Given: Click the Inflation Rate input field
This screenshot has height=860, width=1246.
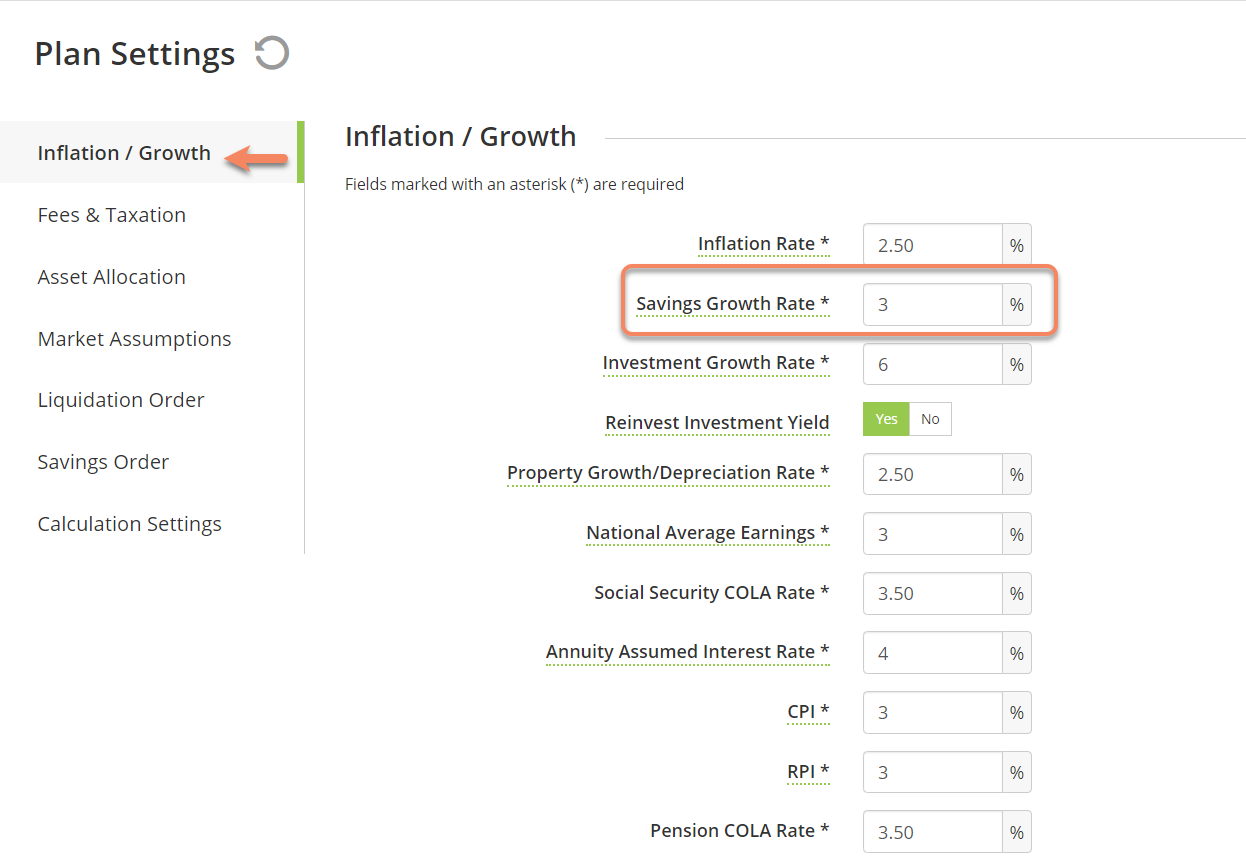Looking at the screenshot, I should [x=933, y=245].
